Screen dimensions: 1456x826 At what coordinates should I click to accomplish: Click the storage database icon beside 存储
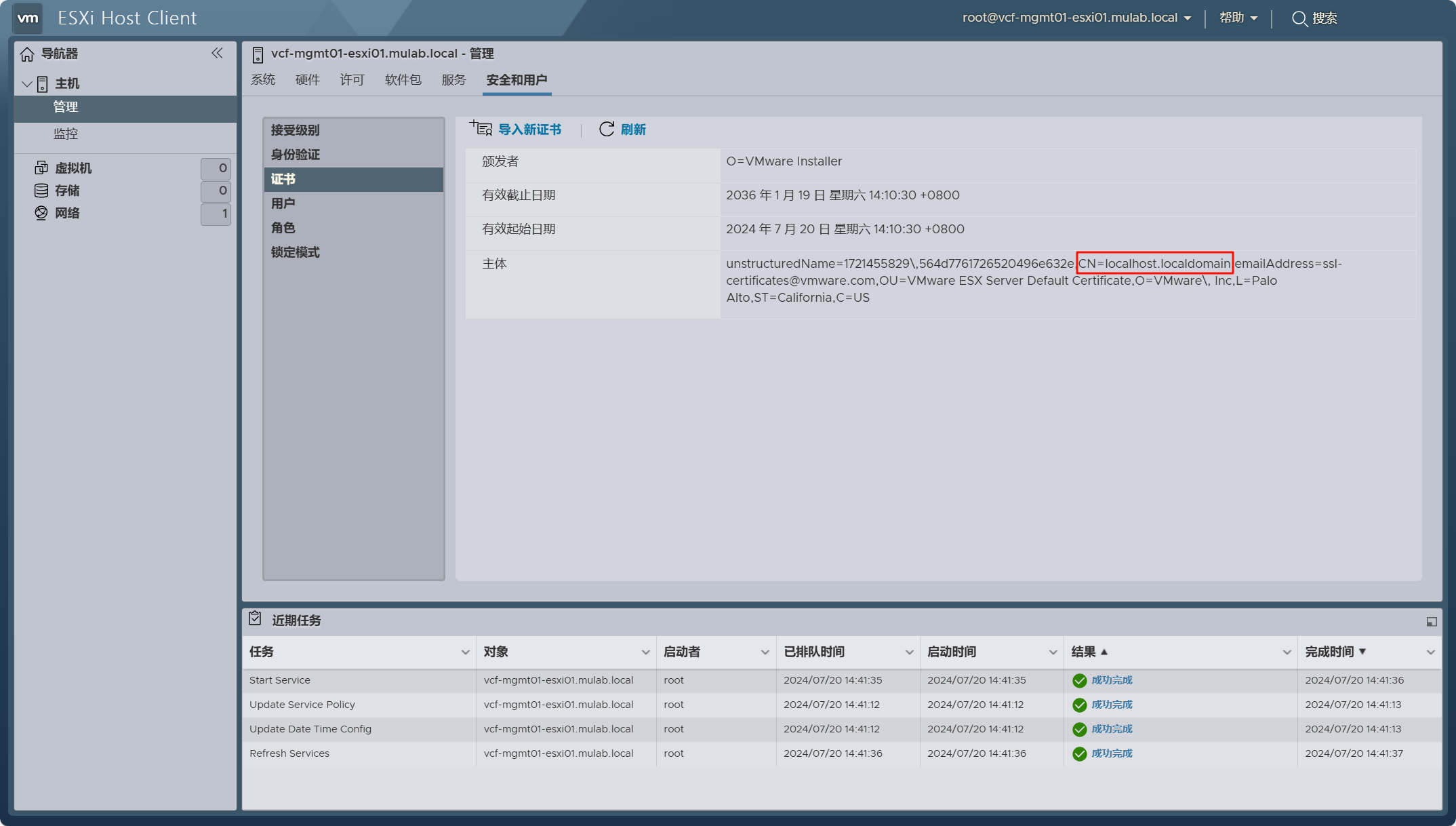pos(41,191)
